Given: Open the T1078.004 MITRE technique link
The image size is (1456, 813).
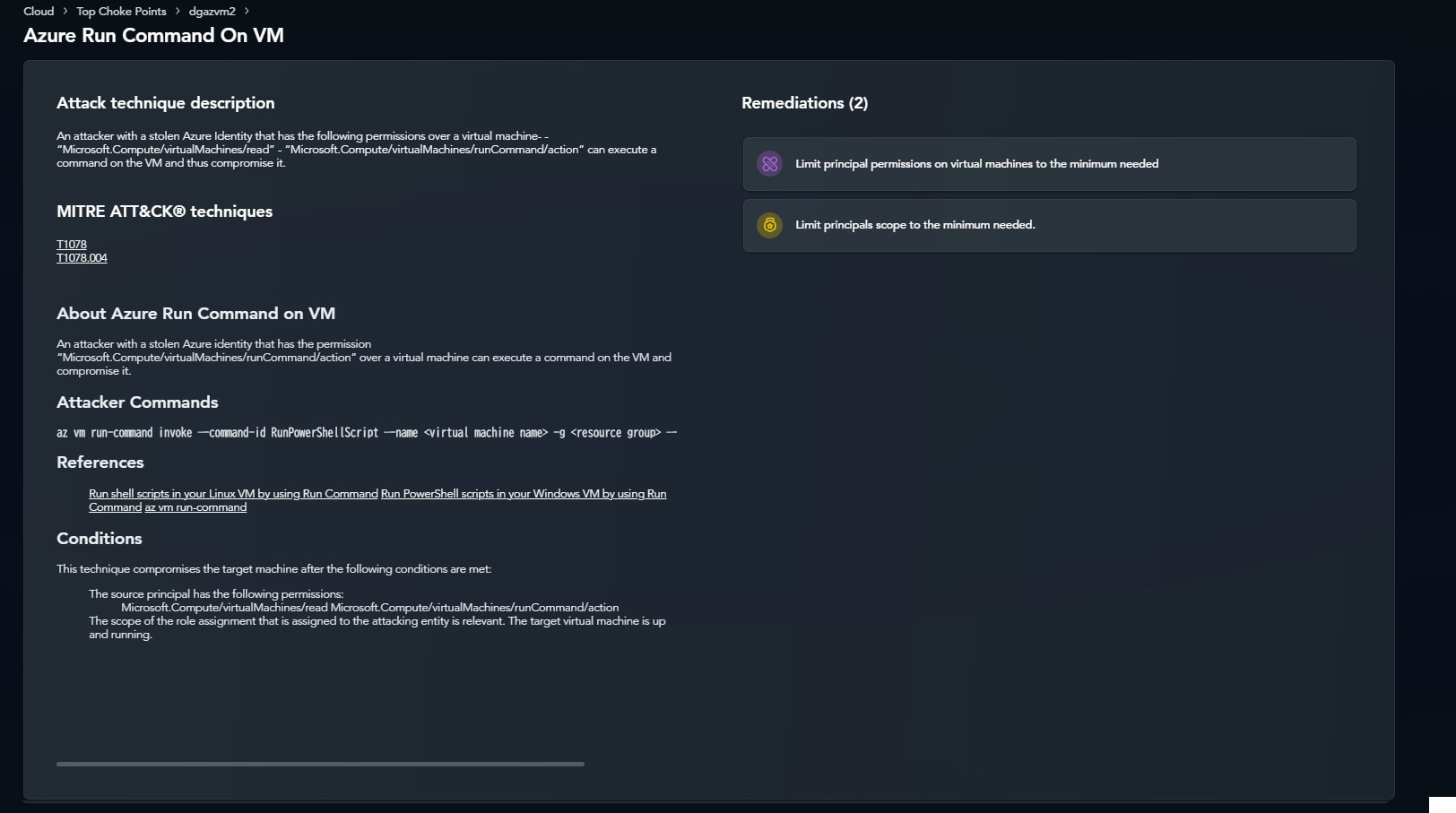Looking at the screenshot, I should pos(82,258).
